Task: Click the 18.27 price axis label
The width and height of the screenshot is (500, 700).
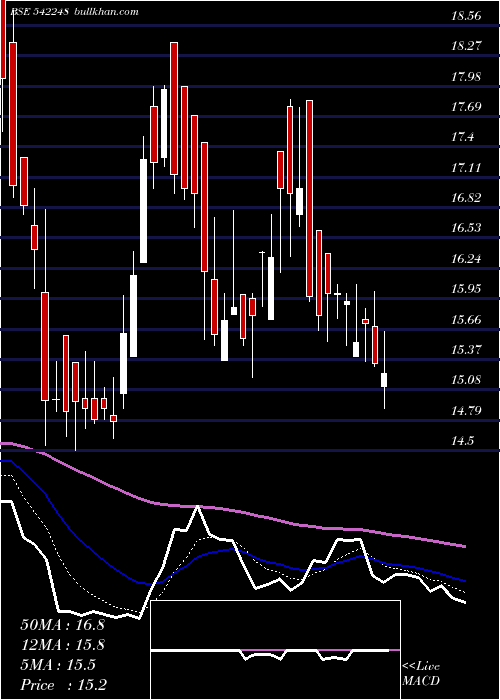Action: (466, 46)
